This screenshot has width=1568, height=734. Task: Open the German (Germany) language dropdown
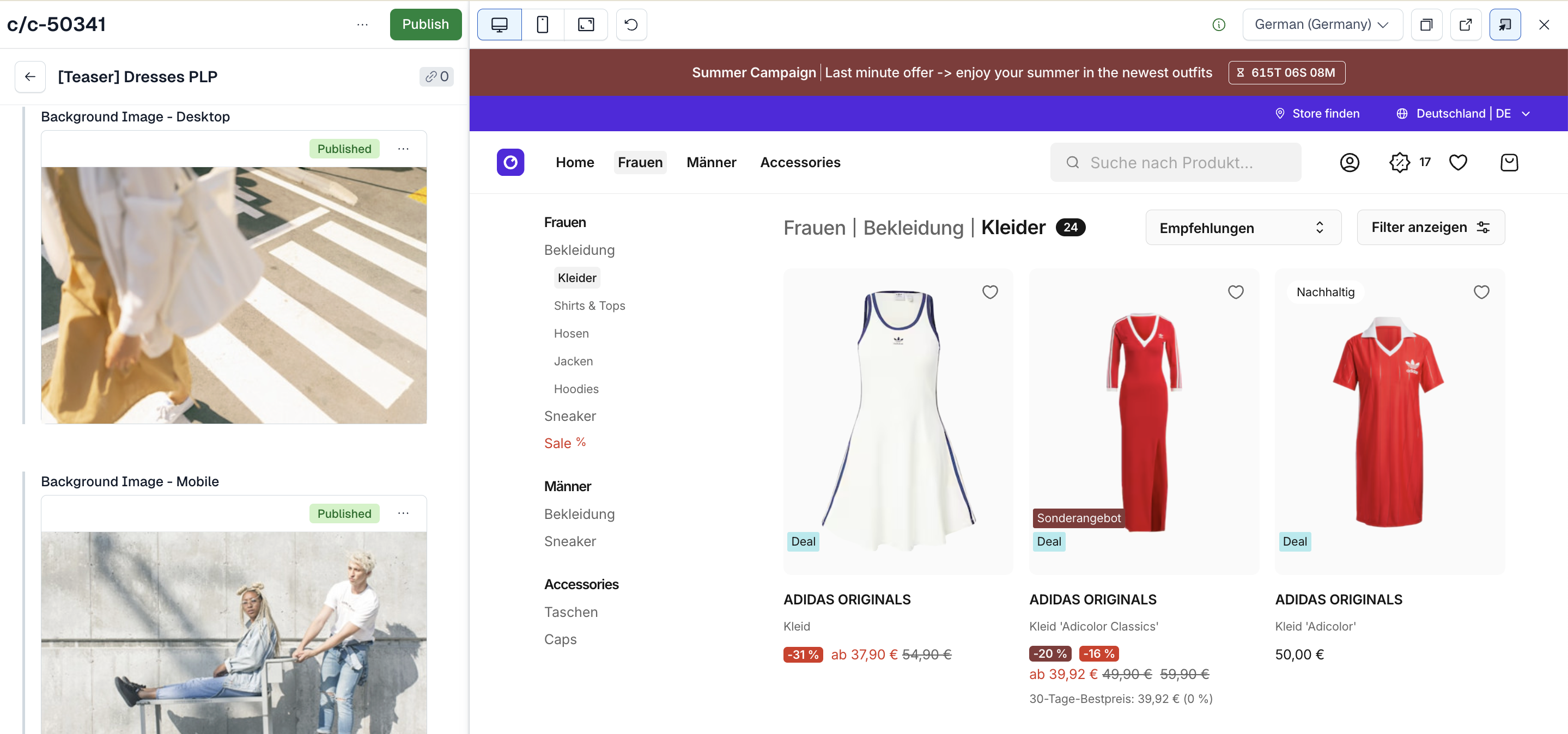click(1322, 25)
